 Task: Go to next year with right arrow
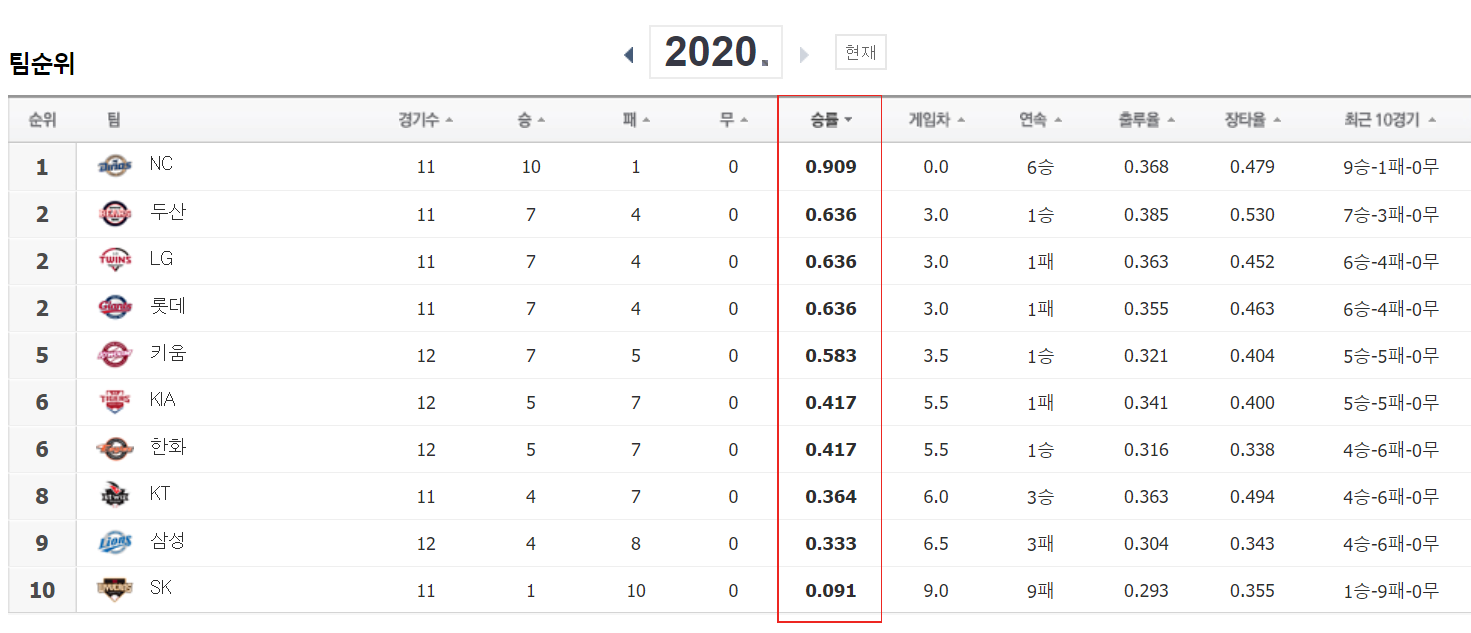pyautogui.click(x=804, y=54)
